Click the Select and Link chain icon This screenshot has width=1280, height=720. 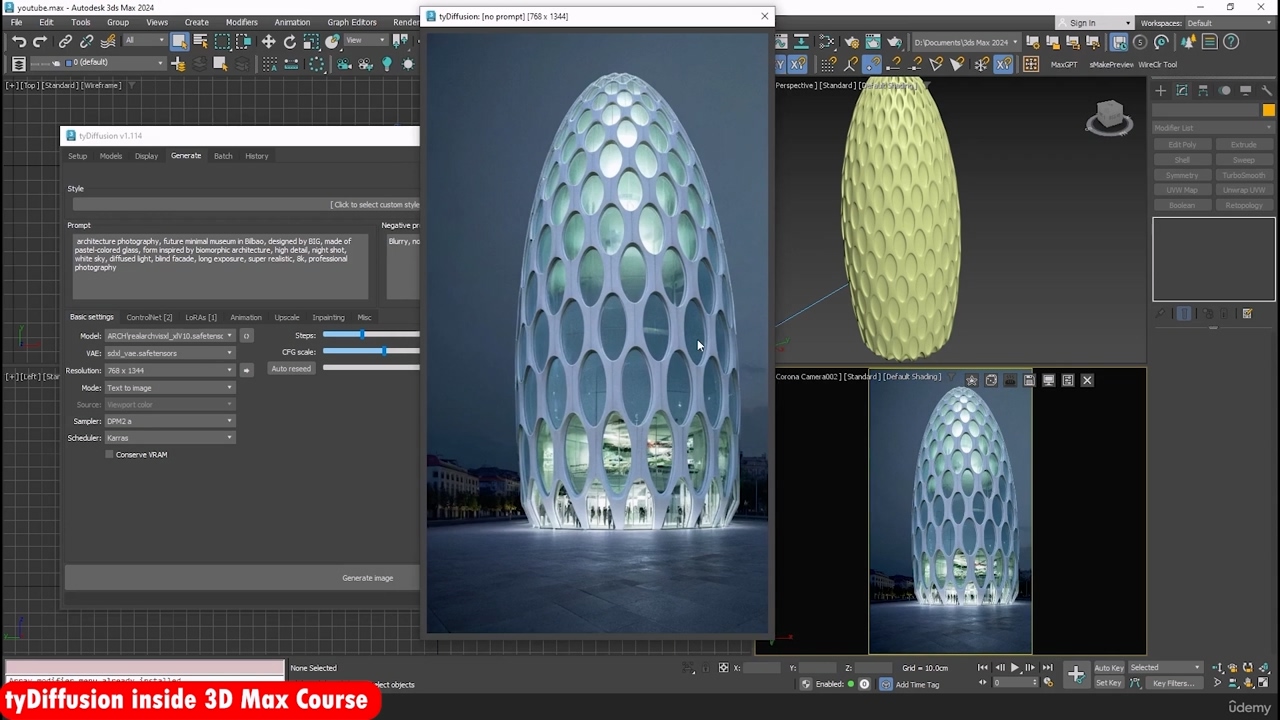coord(65,42)
